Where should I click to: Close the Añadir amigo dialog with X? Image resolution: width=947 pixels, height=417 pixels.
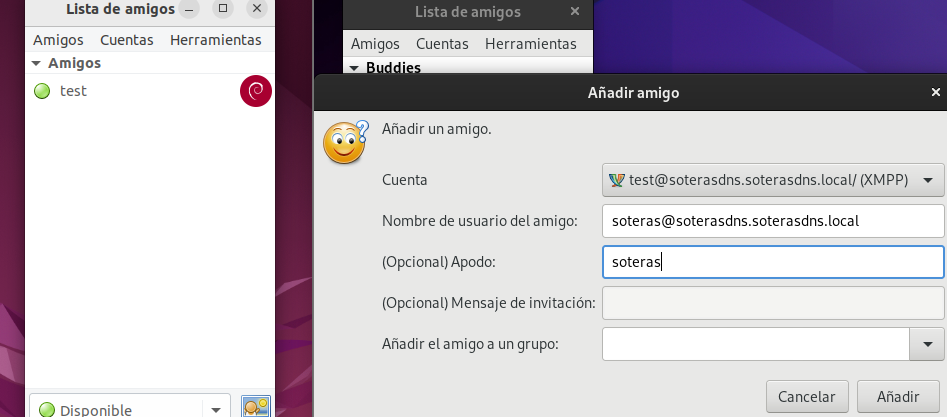click(935, 93)
